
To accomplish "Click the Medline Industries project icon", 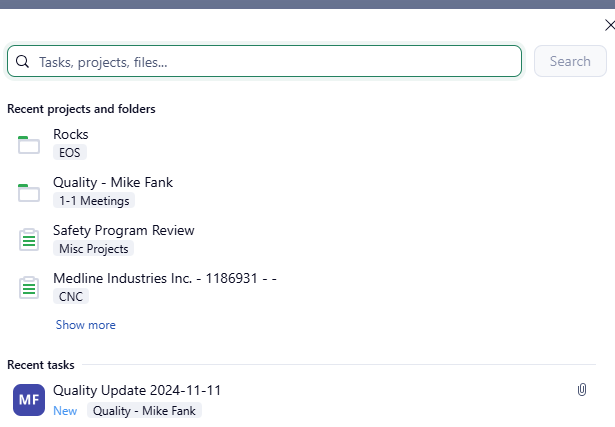I will (x=29, y=288).
